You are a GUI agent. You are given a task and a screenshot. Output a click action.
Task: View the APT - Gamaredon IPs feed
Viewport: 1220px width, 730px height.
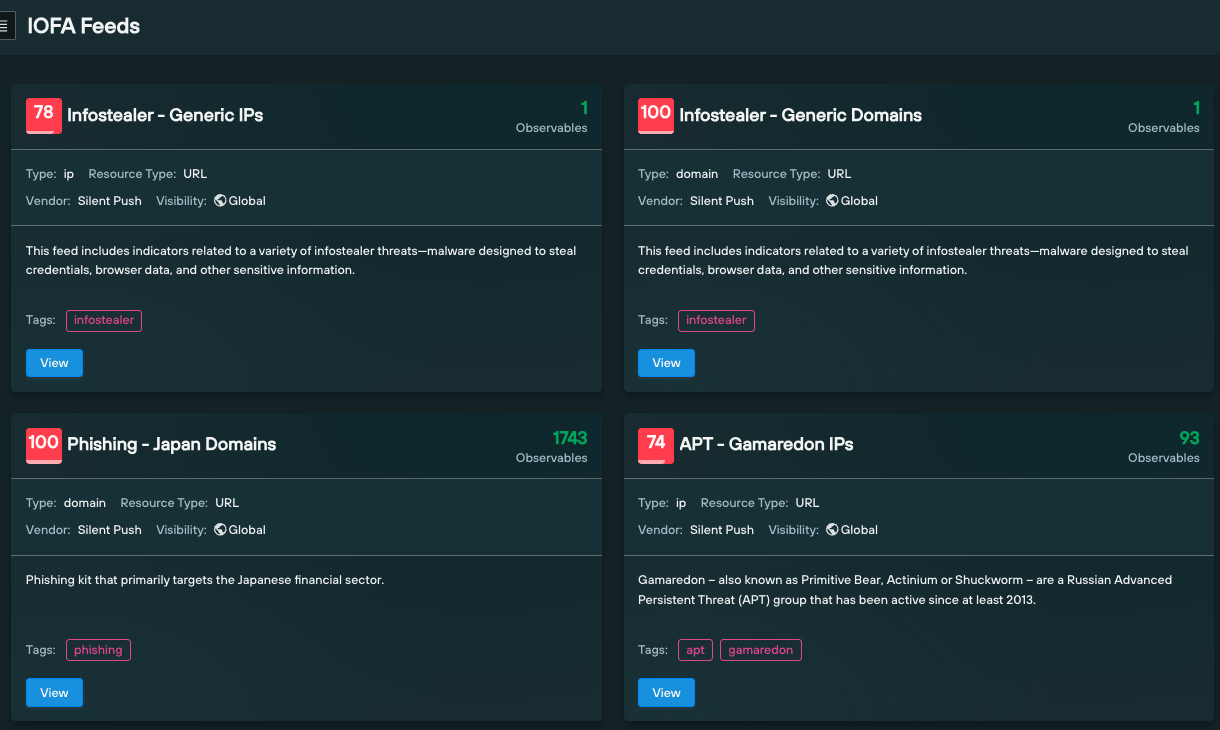[x=666, y=693]
